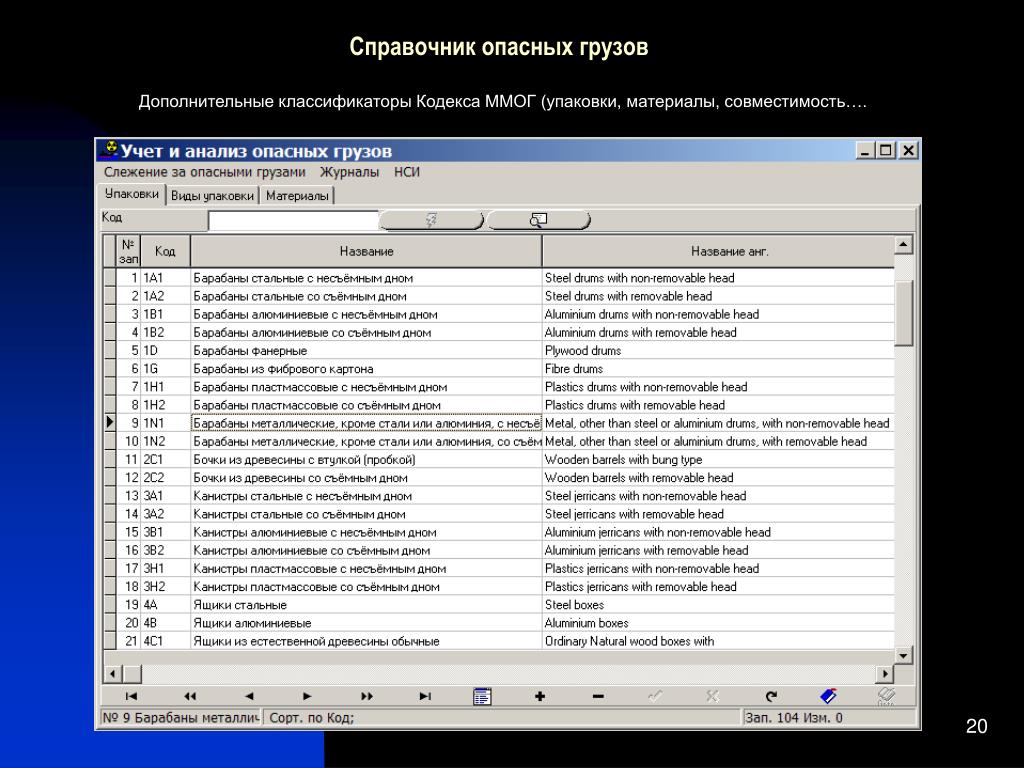
Task: Select the row with code 1B1
Action: 499,314
